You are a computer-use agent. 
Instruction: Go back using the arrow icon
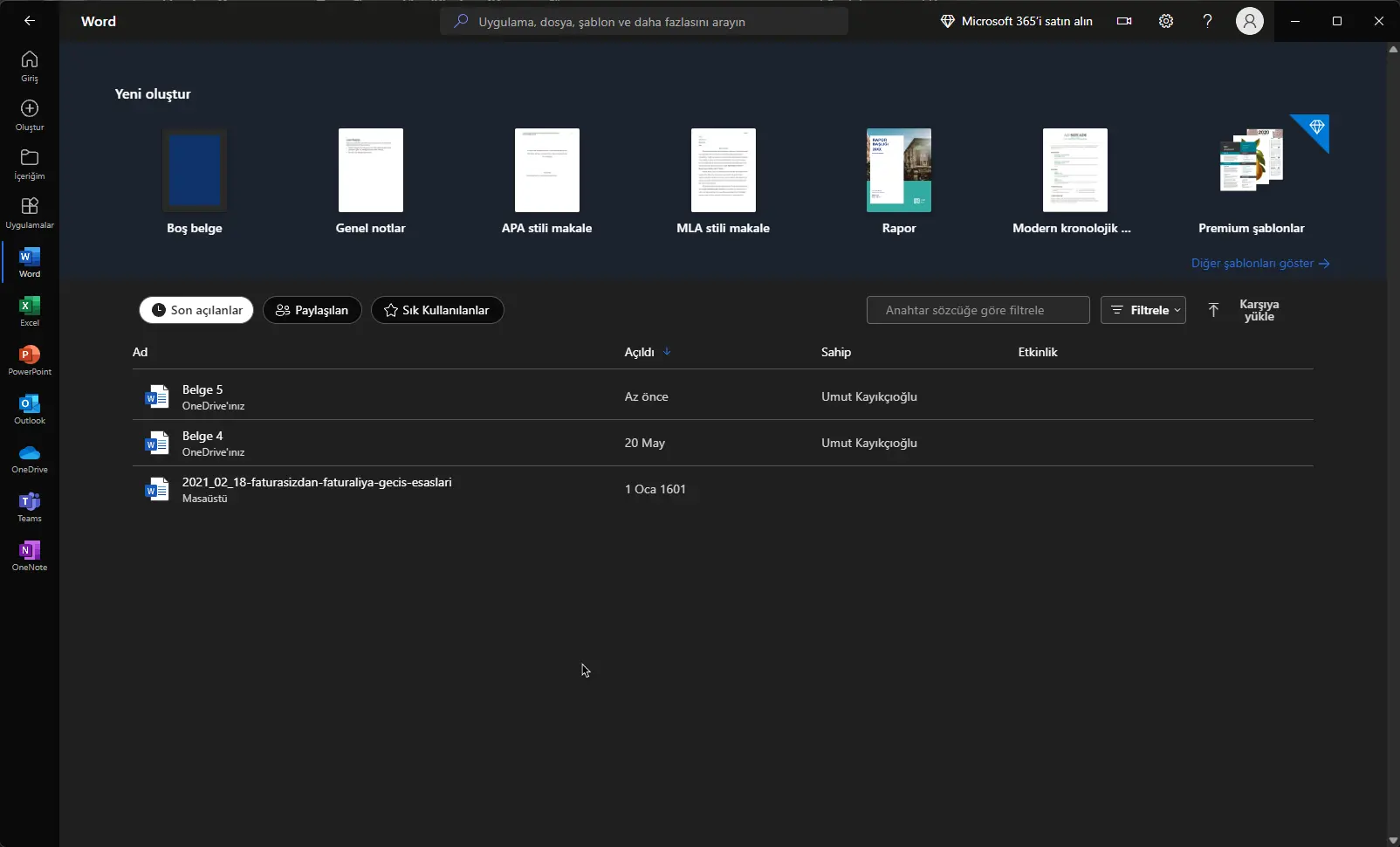click(x=30, y=21)
